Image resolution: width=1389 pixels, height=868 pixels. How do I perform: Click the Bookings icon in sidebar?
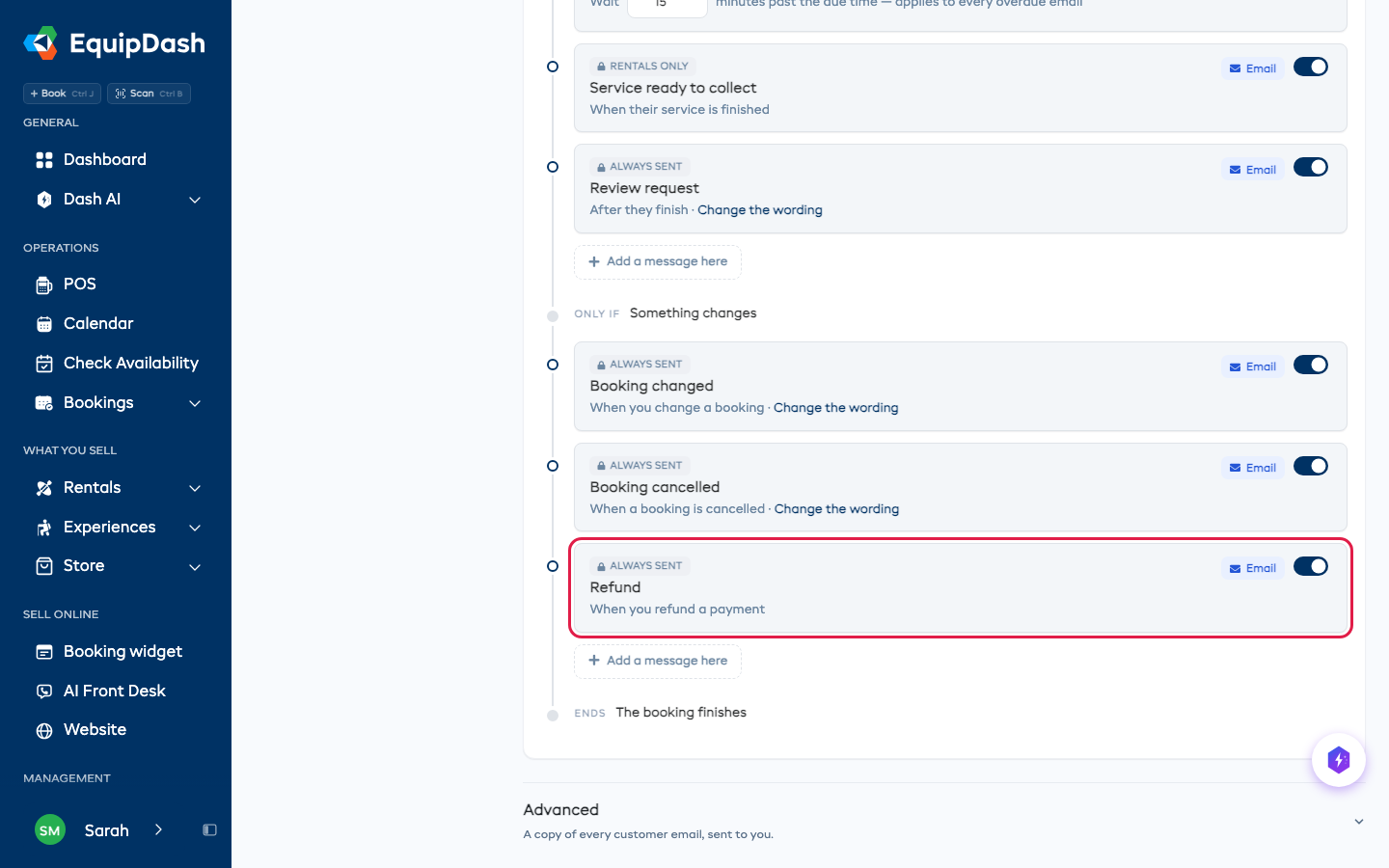[44, 403]
